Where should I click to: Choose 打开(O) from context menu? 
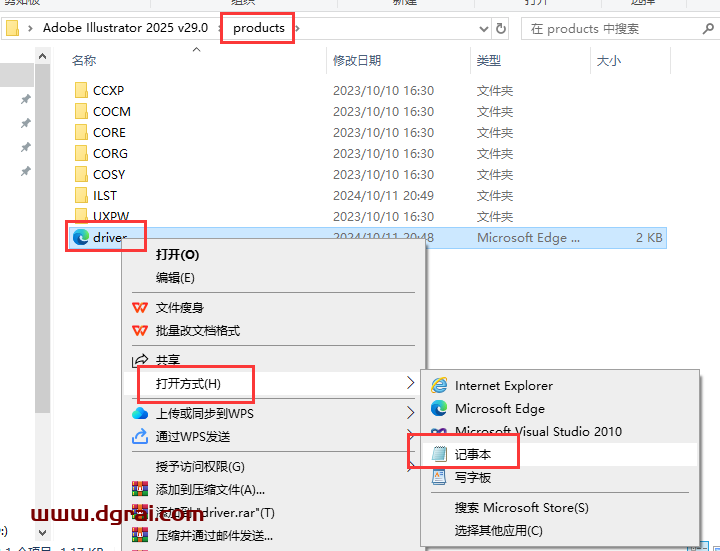(x=177, y=254)
